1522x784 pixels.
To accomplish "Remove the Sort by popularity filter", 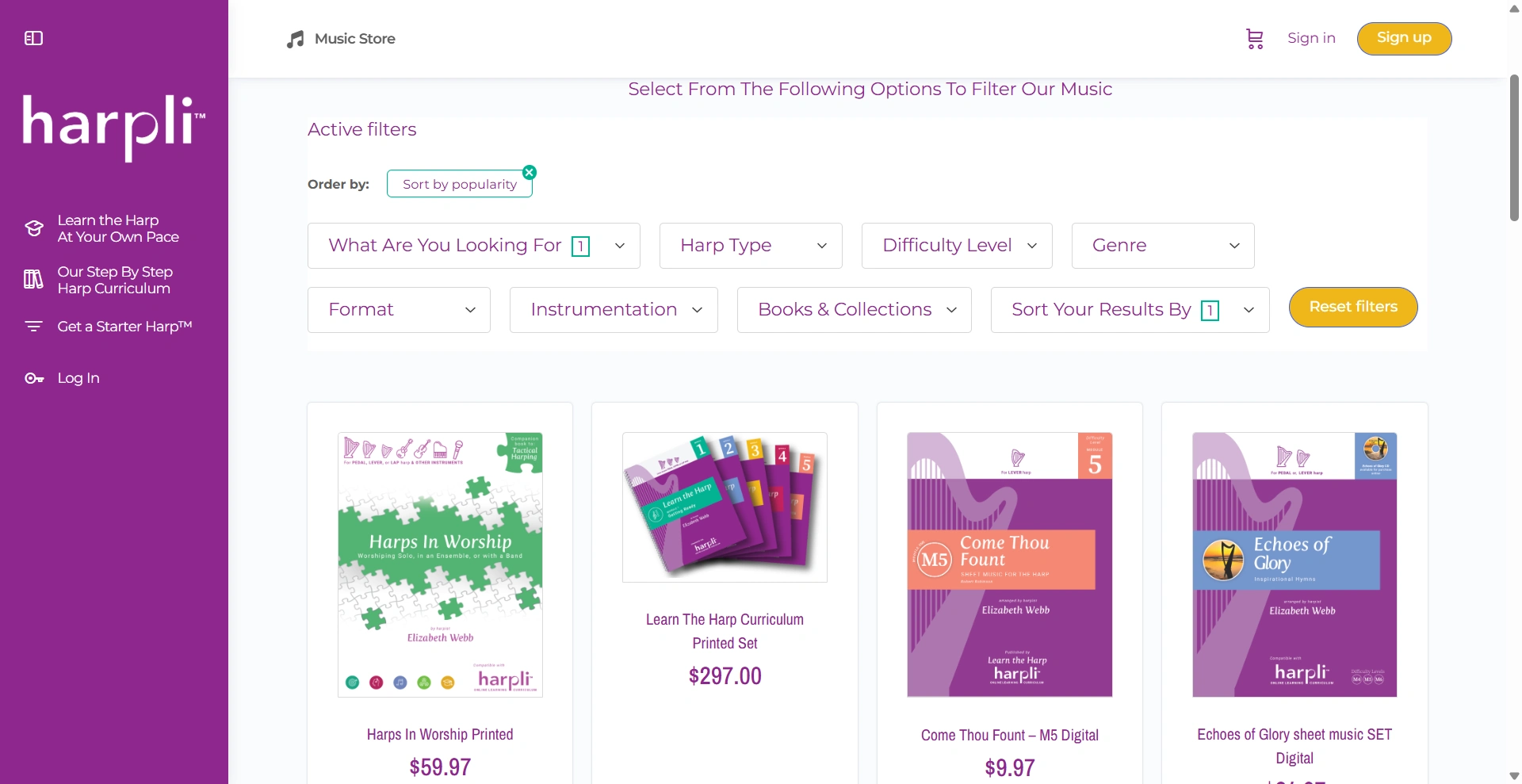I will [x=530, y=173].
